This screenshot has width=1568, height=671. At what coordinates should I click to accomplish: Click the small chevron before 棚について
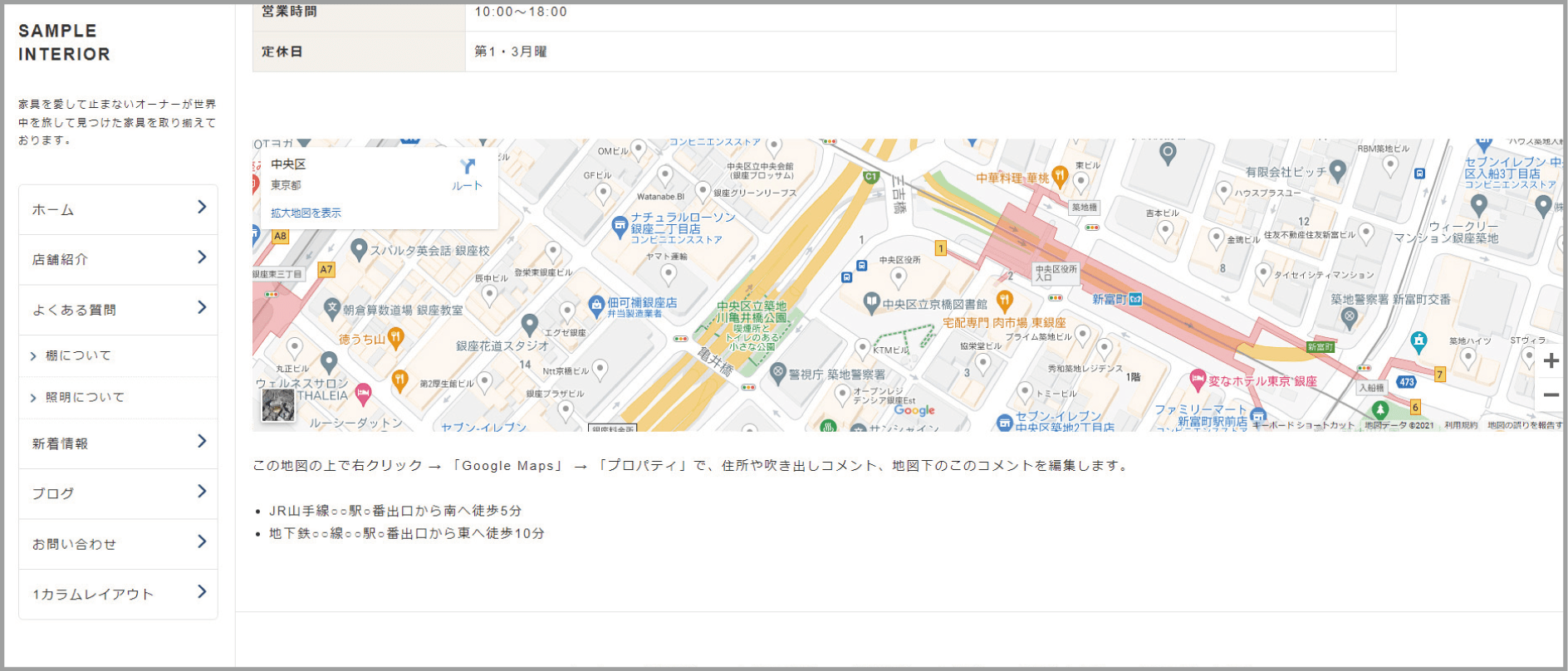(33, 356)
